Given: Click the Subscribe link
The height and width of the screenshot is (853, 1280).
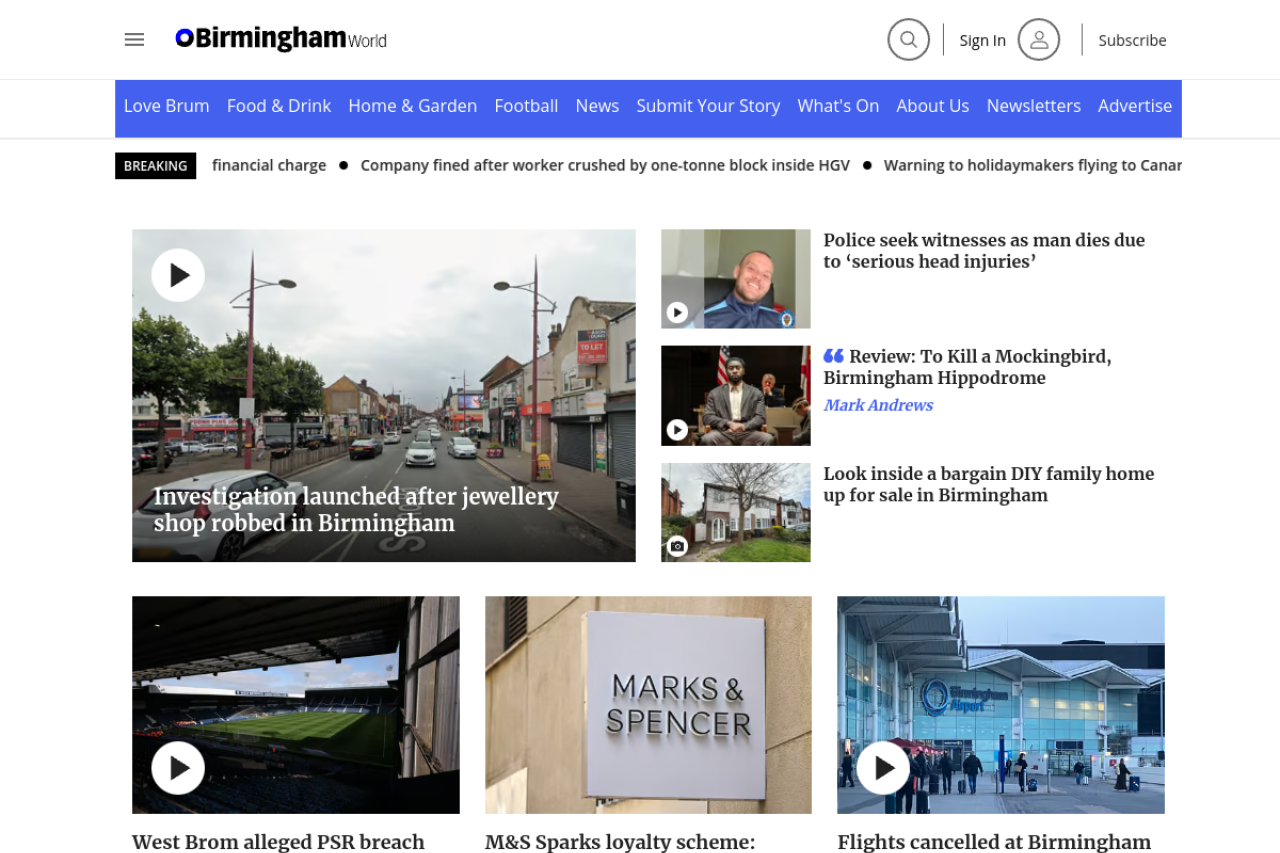Looking at the screenshot, I should click(1132, 40).
